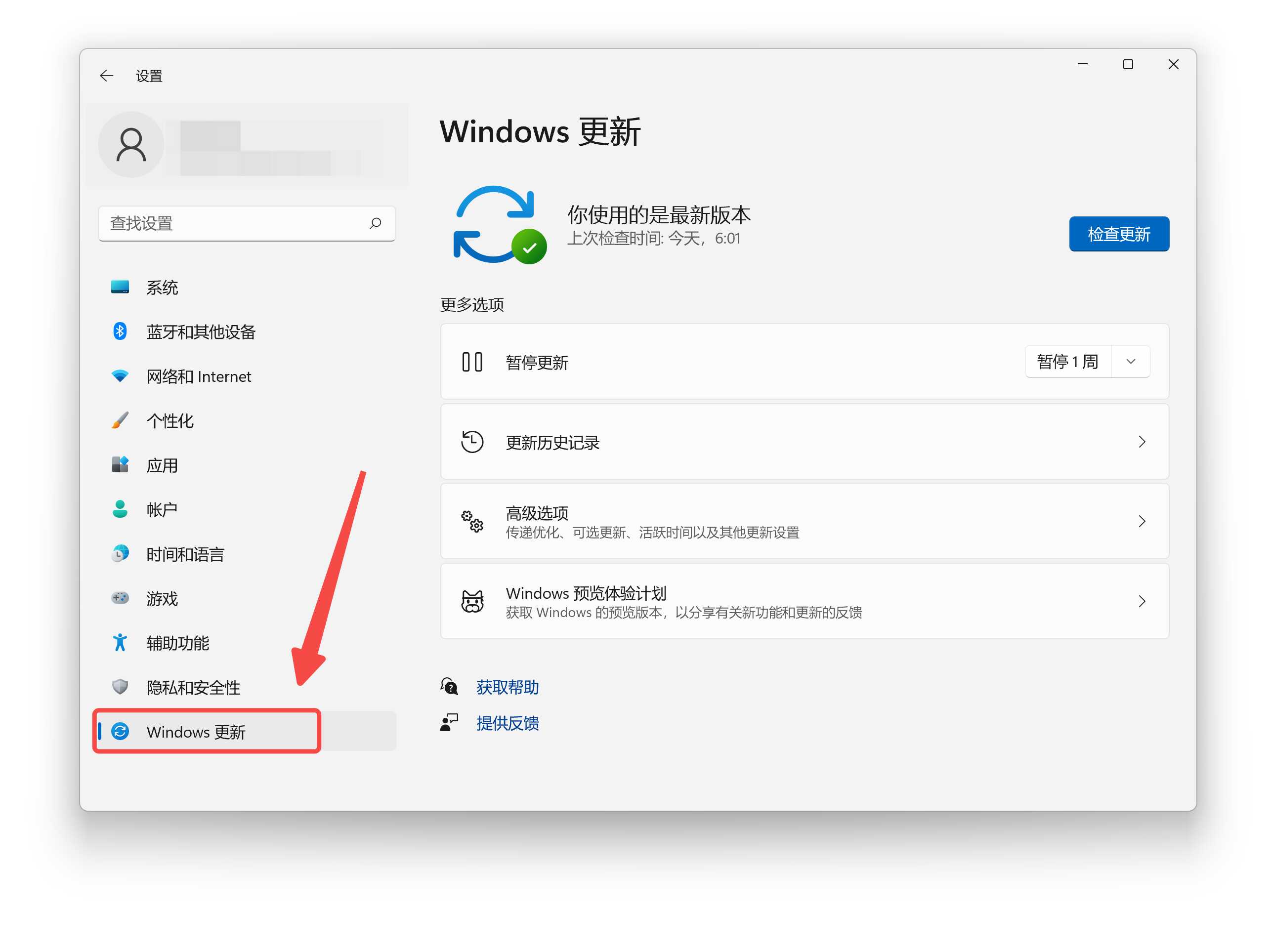This screenshot has width=1271, height=952.
Task: Select 应用 in the sidebar
Action: (x=247, y=465)
